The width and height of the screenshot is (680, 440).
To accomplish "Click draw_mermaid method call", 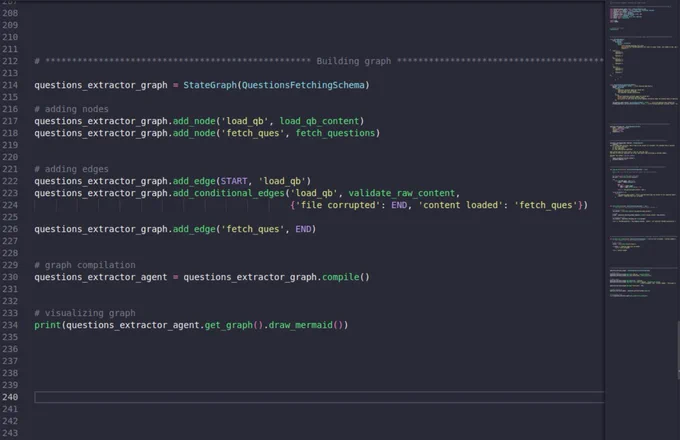I will coord(301,325).
